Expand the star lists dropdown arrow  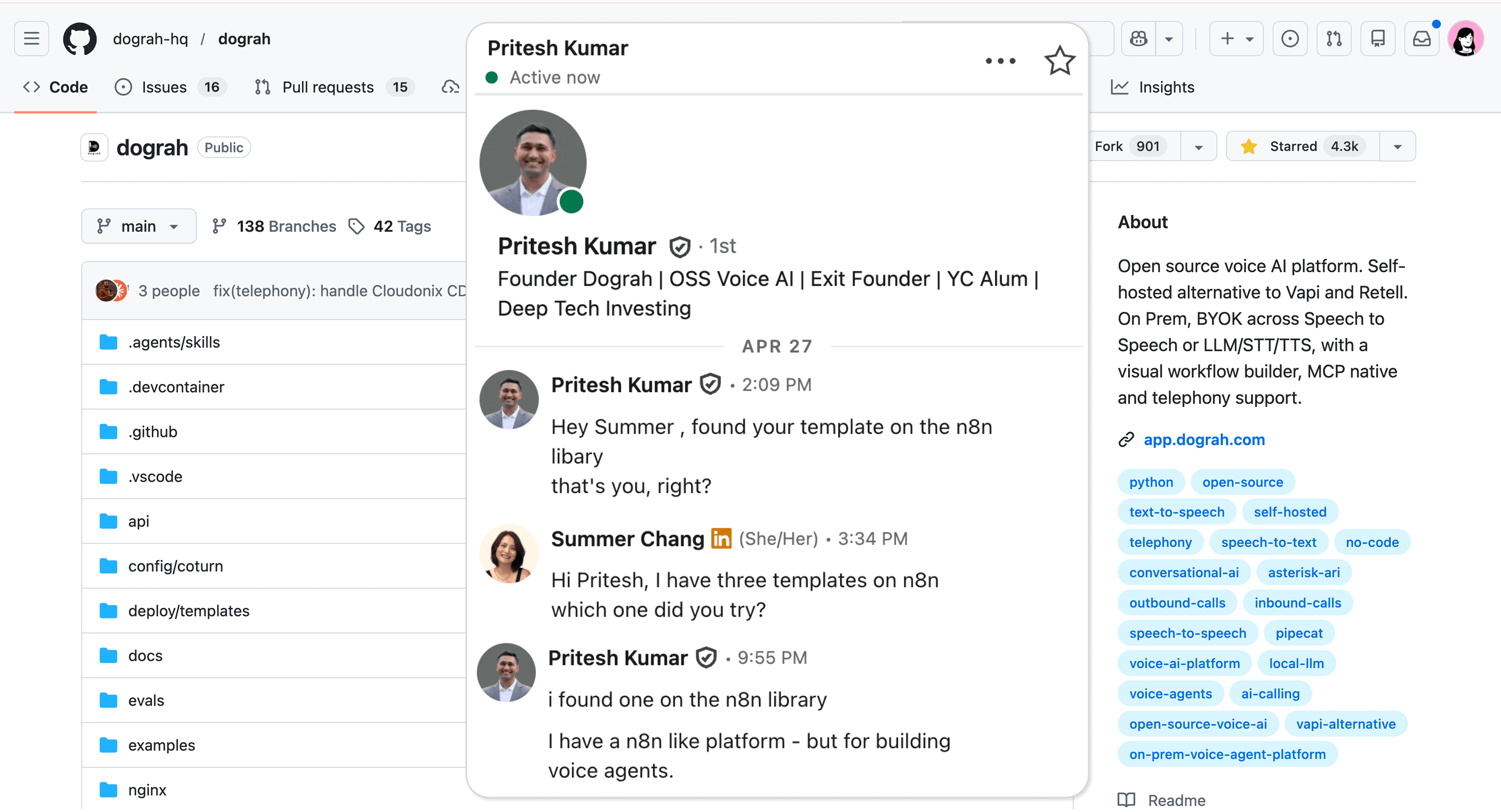1398,146
